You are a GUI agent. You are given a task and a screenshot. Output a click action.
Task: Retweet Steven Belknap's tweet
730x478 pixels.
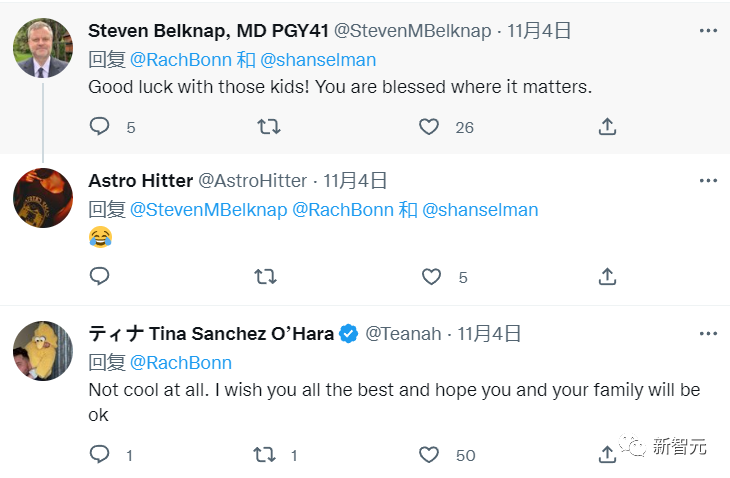pyautogui.click(x=269, y=127)
